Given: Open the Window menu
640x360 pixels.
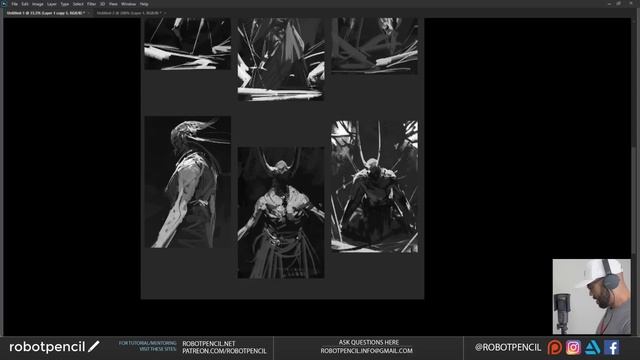Looking at the screenshot, I should tap(128, 4).
